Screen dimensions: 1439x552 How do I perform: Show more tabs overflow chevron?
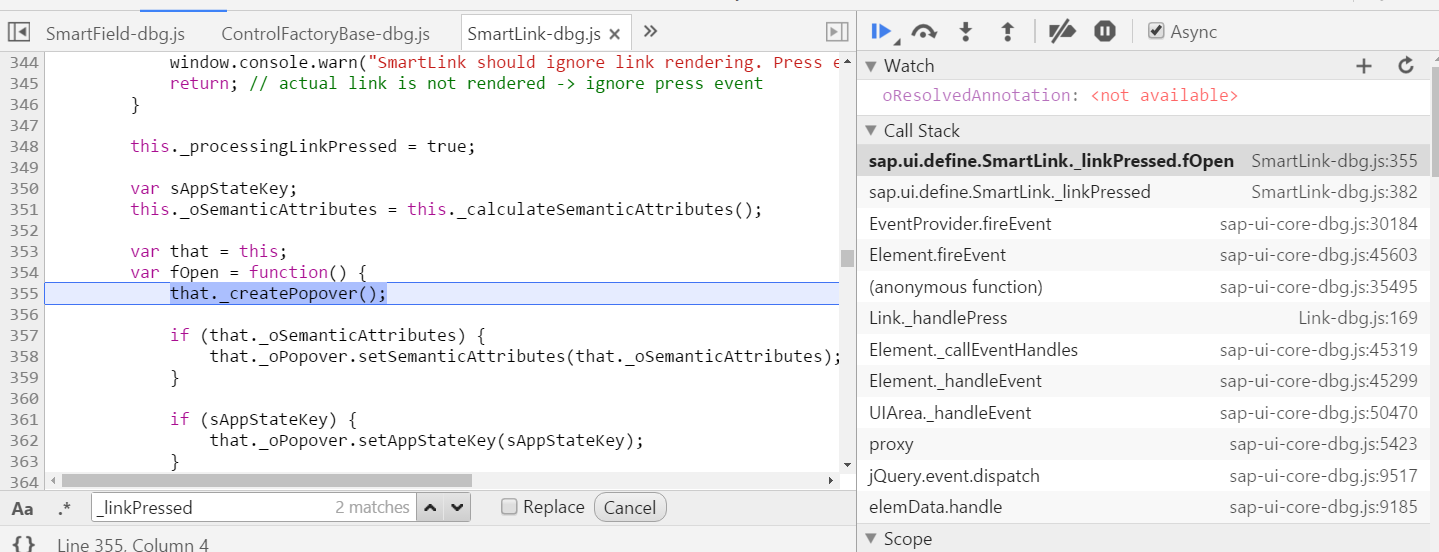coord(650,32)
